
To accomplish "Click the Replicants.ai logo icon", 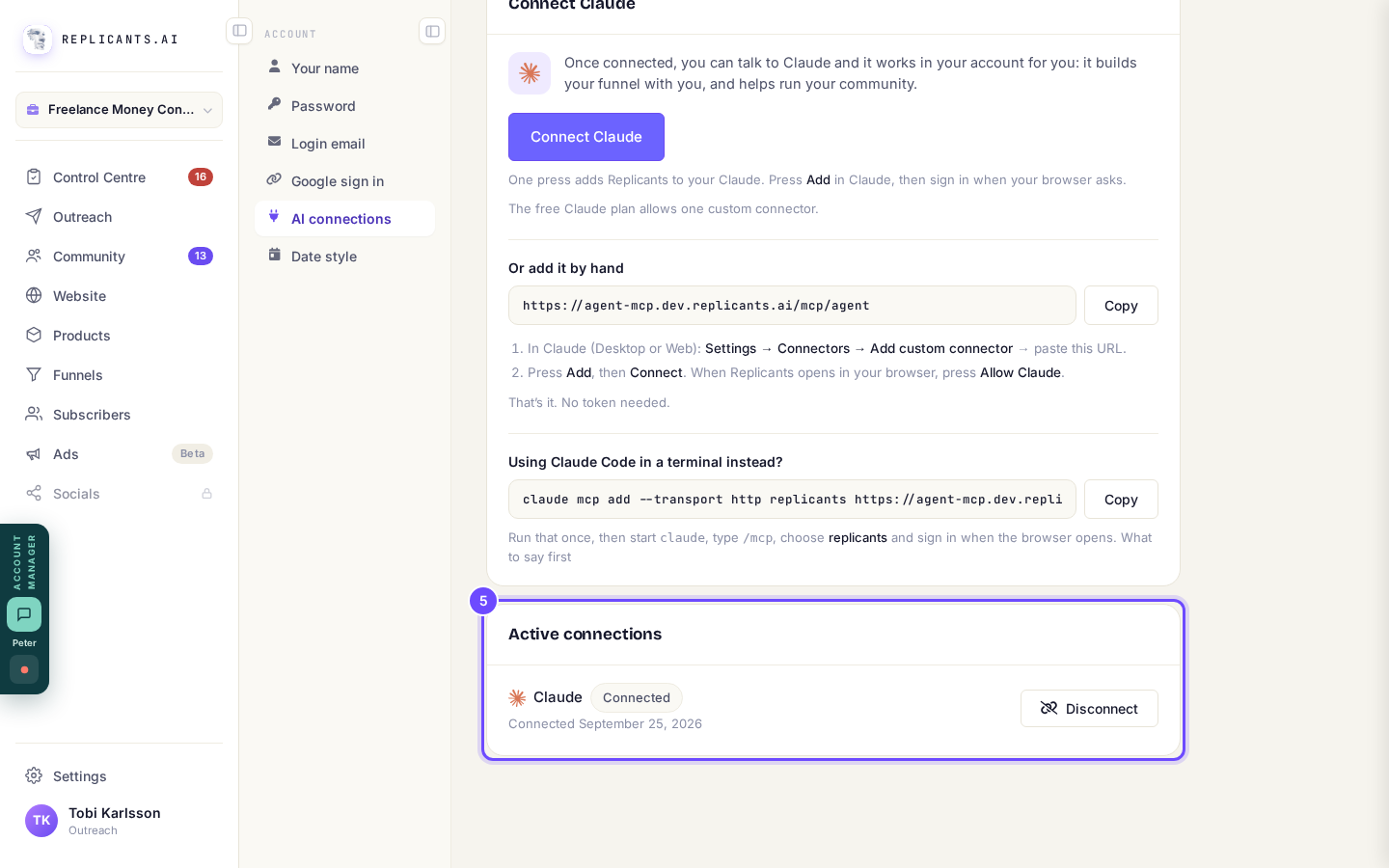I will tap(38, 40).
